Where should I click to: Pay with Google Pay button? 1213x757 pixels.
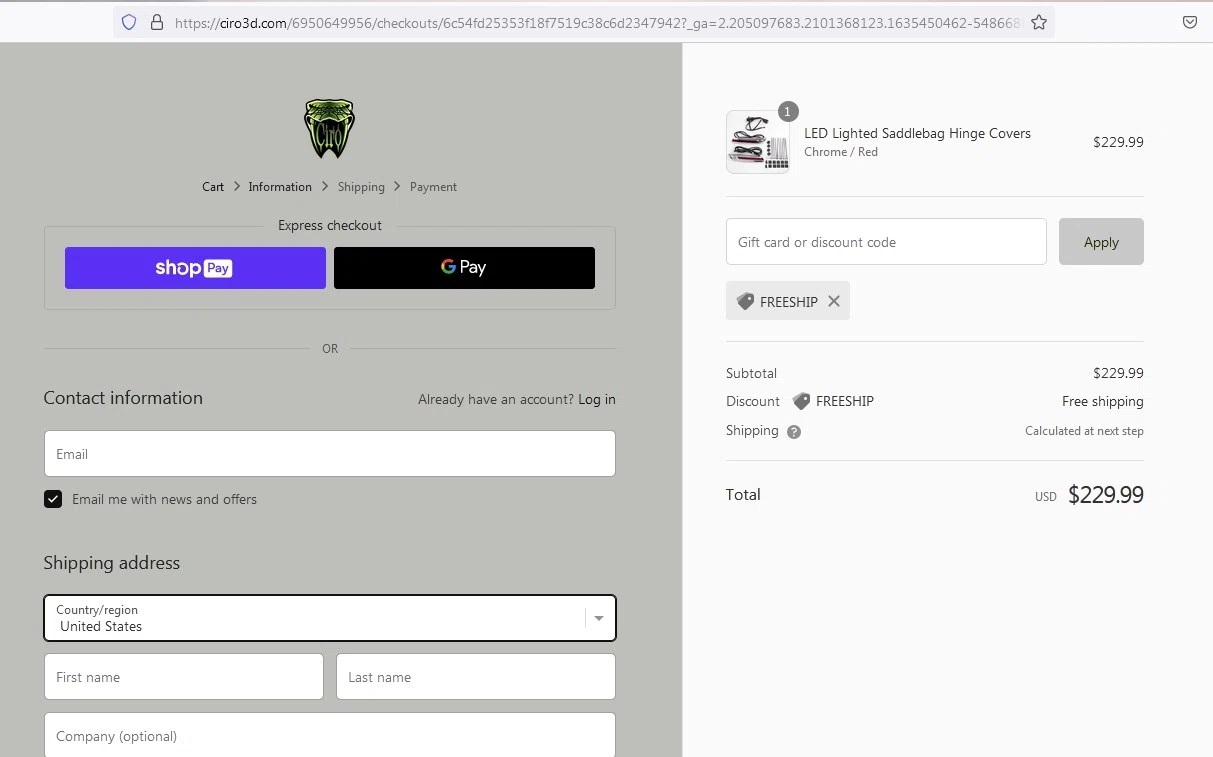point(464,268)
